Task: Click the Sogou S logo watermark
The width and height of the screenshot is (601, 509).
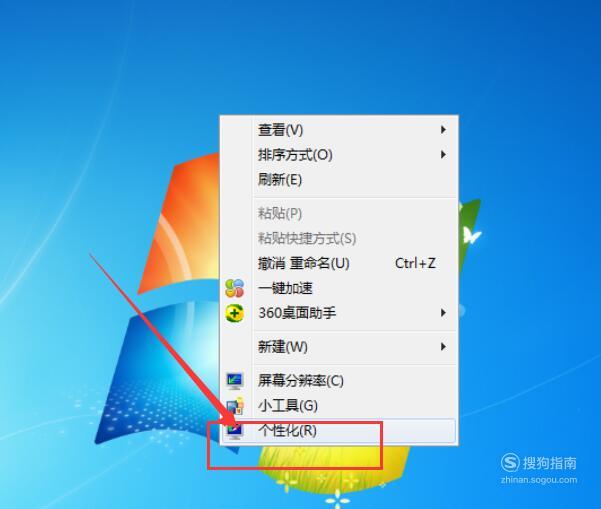Action: (x=510, y=463)
